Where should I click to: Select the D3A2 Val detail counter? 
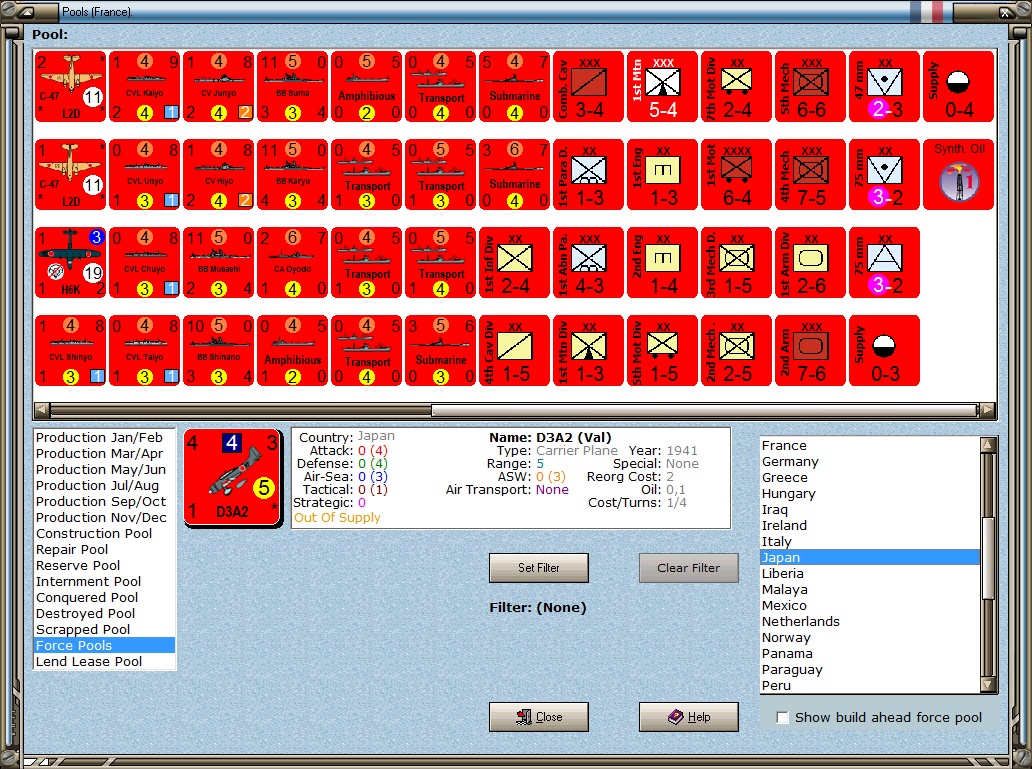point(233,477)
